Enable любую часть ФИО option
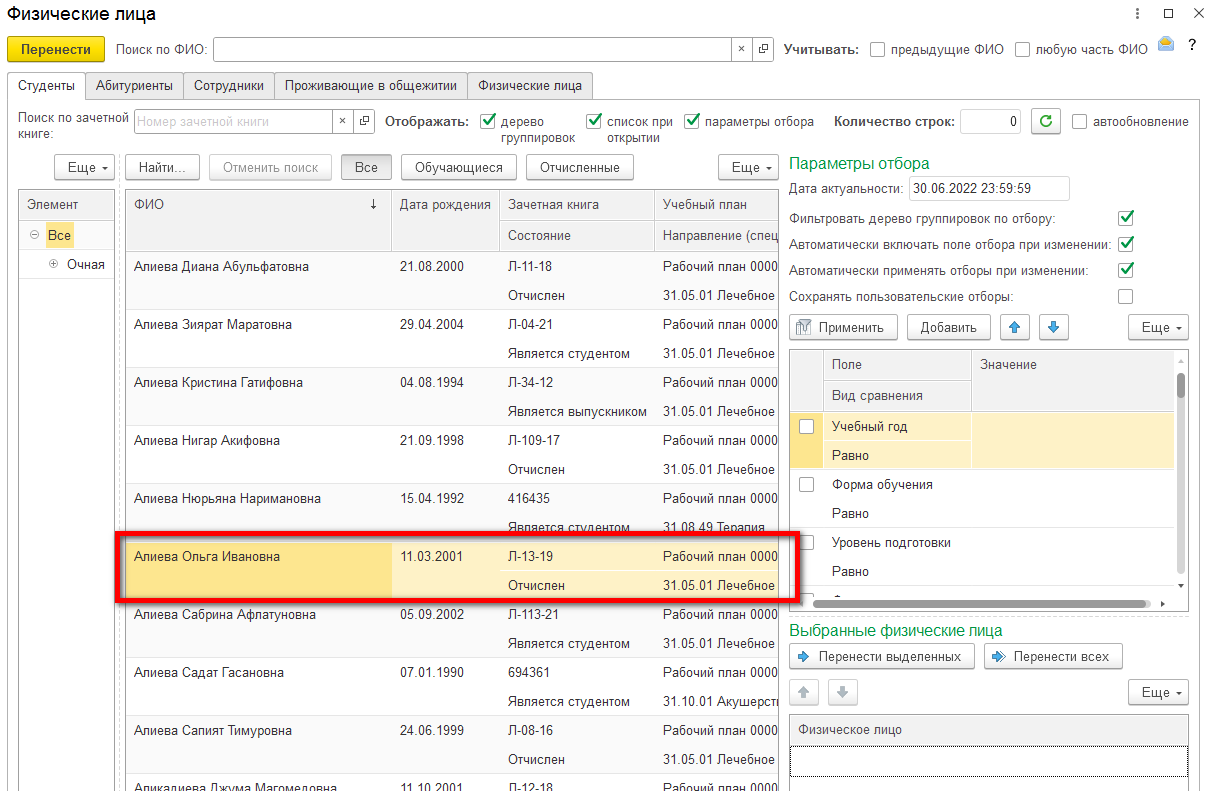The image size is (1207, 791). 1022,49
